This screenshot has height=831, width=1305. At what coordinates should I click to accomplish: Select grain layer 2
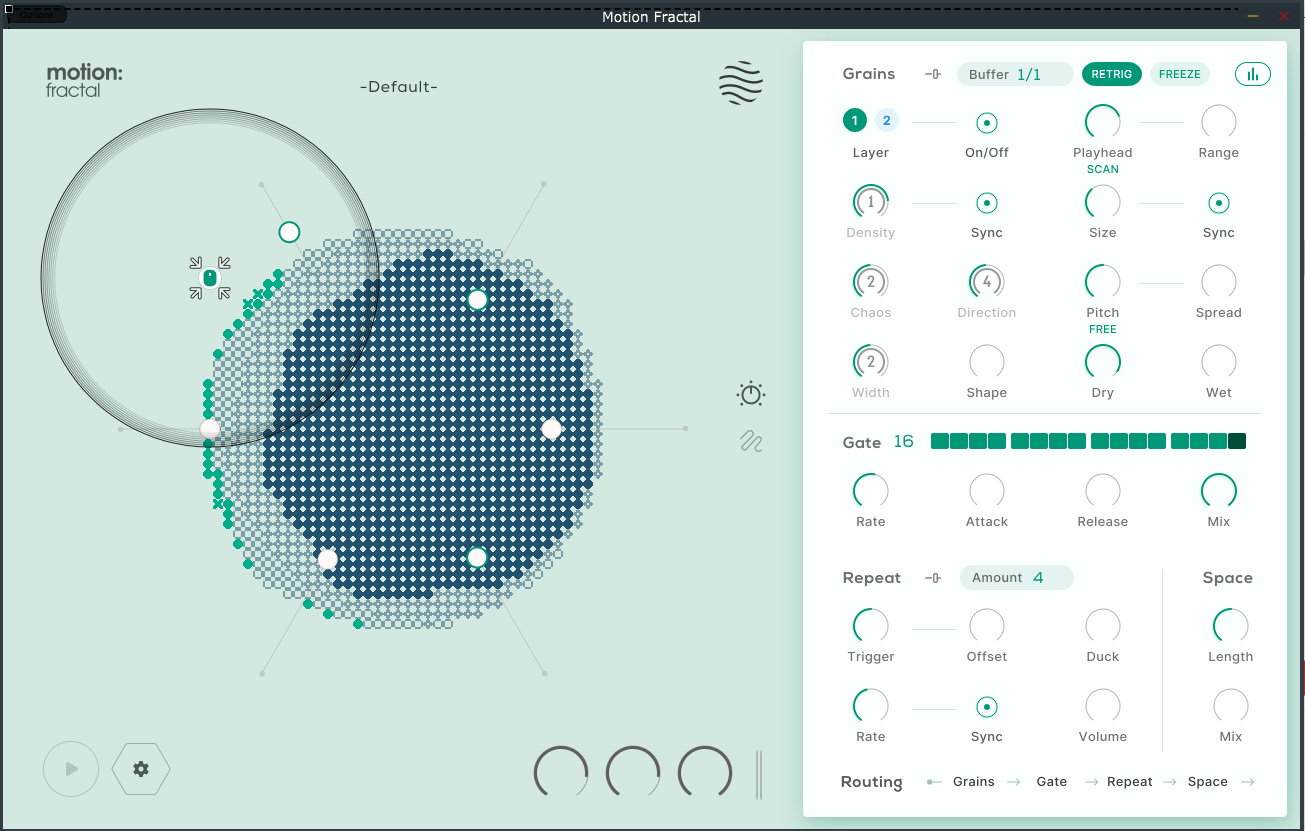[x=887, y=121]
